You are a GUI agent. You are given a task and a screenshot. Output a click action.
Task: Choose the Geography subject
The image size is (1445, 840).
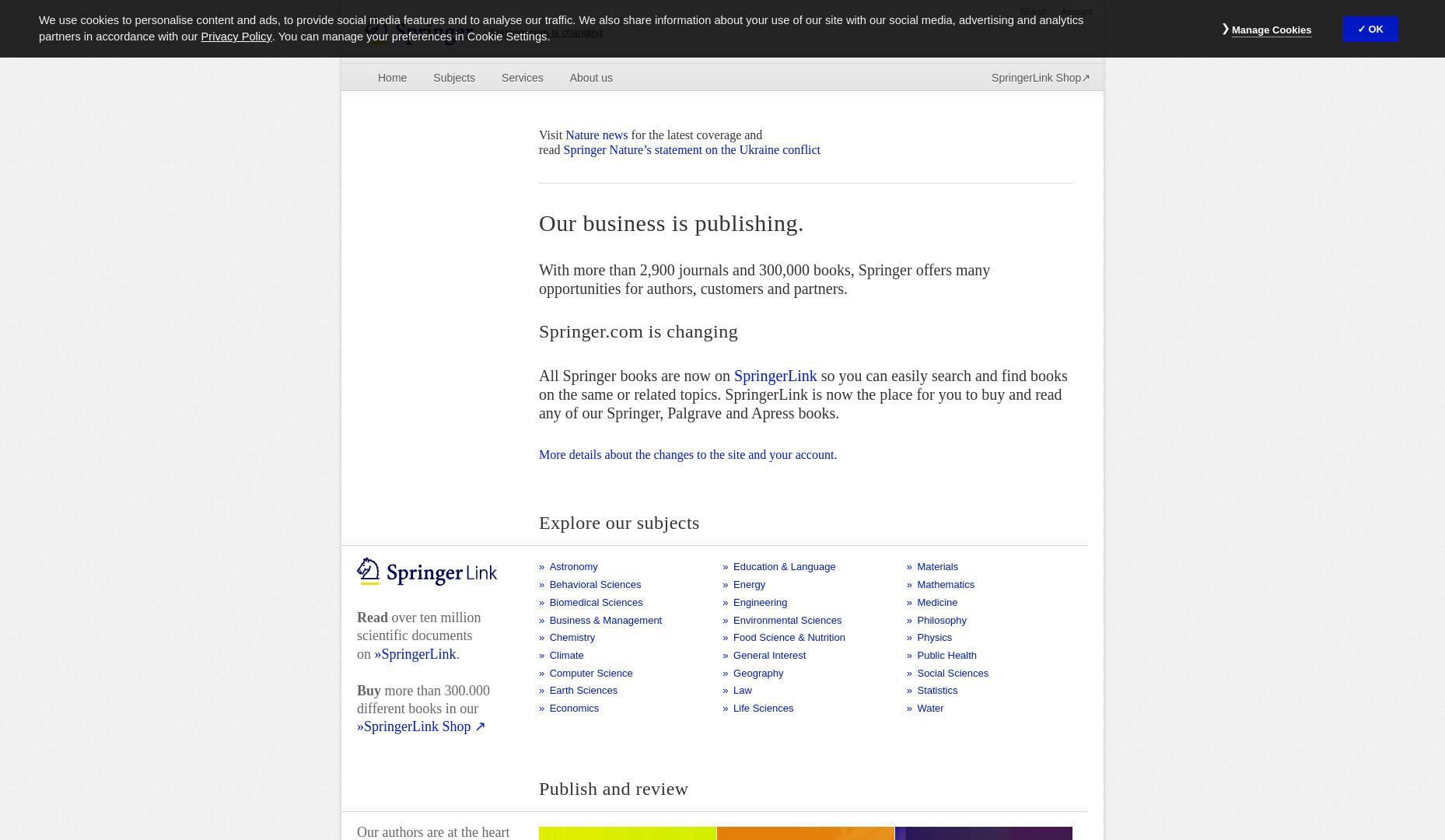(758, 674)
